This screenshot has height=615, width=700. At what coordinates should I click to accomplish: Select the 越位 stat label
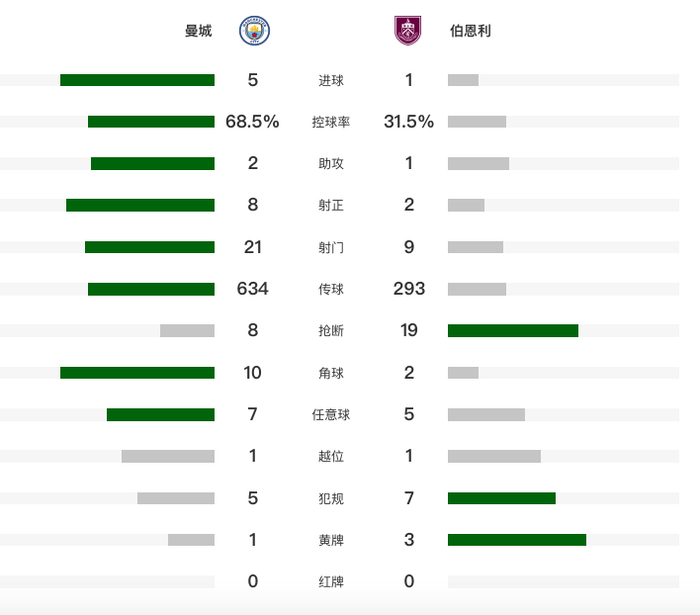click(331, 456)
